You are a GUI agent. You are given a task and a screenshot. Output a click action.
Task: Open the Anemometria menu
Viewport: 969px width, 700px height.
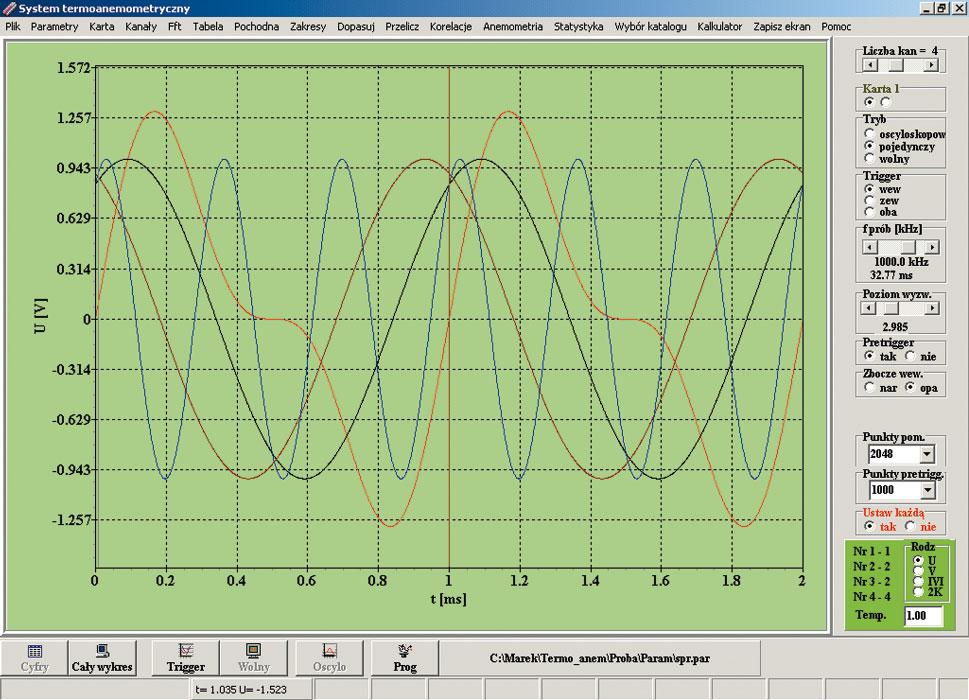pos(512,27)
